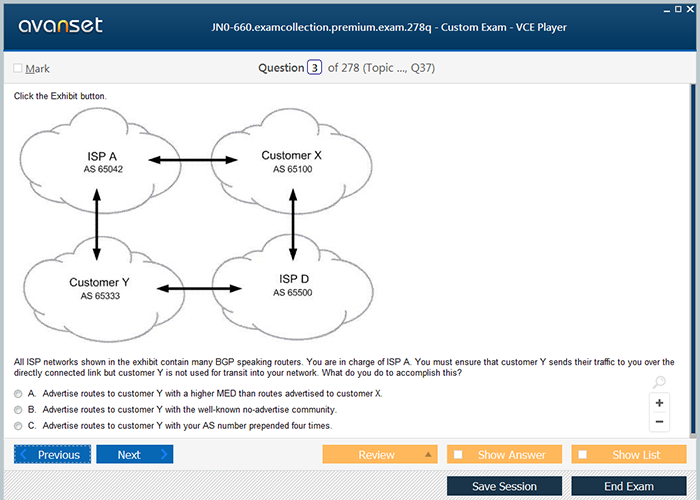This screenshot has width=700, height=500.
Task: Tick the Mark checkbox
Action: [x=18, y=68]
